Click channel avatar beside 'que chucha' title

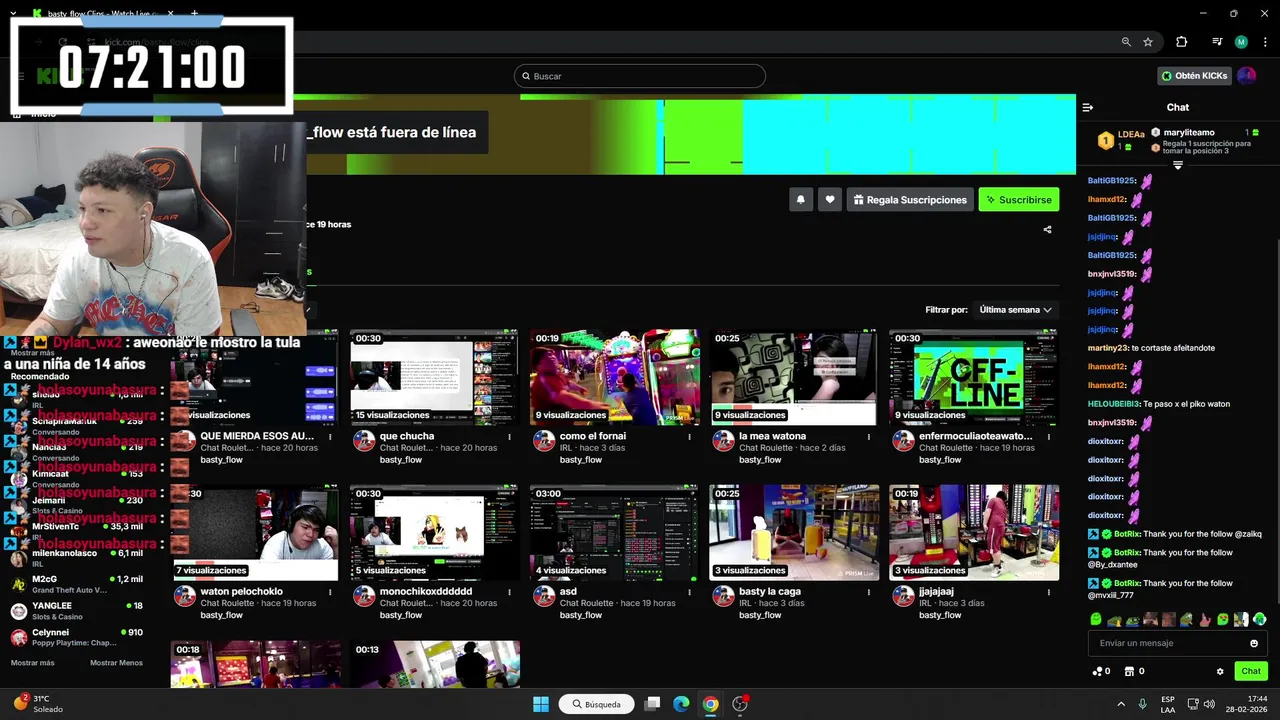click(x=364, y=441)
